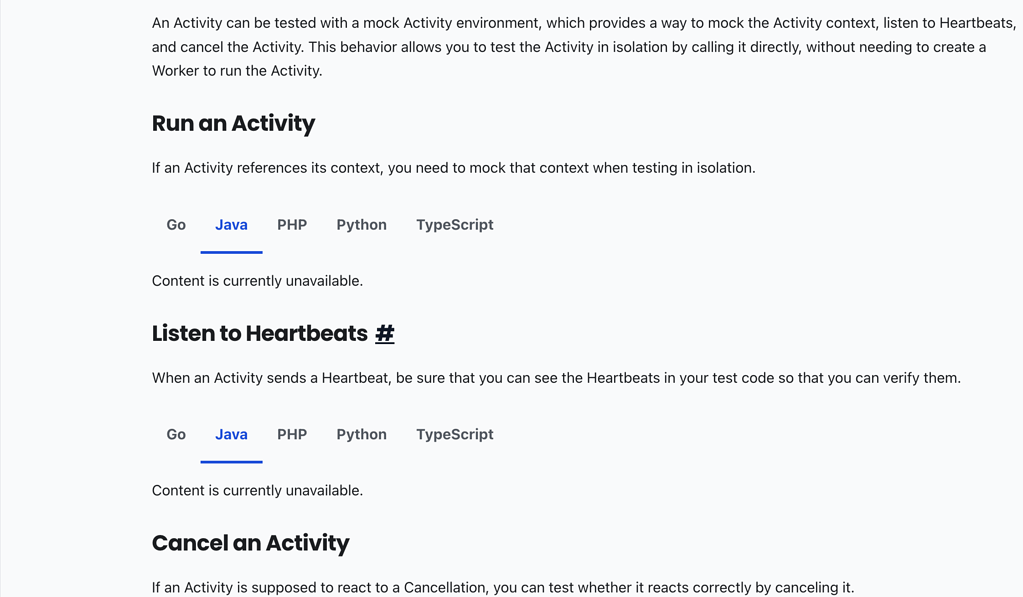Open the Python tab under Run an Activity
The width and height of the screenshot is (1023, 597).
pos(361,224)
